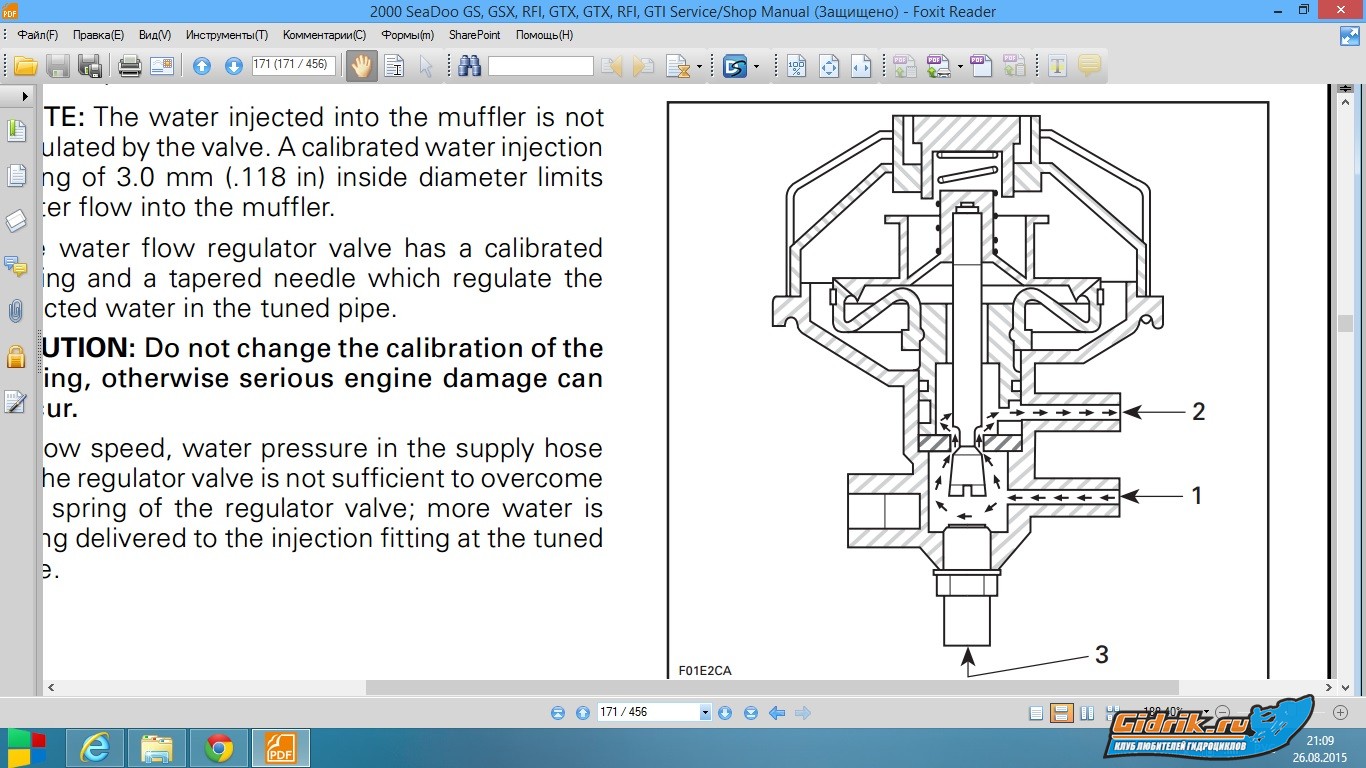Toggle facing pages view mode
Image resolution: width=1366 pixels, height=768 pixels.
click(1087, 713)
